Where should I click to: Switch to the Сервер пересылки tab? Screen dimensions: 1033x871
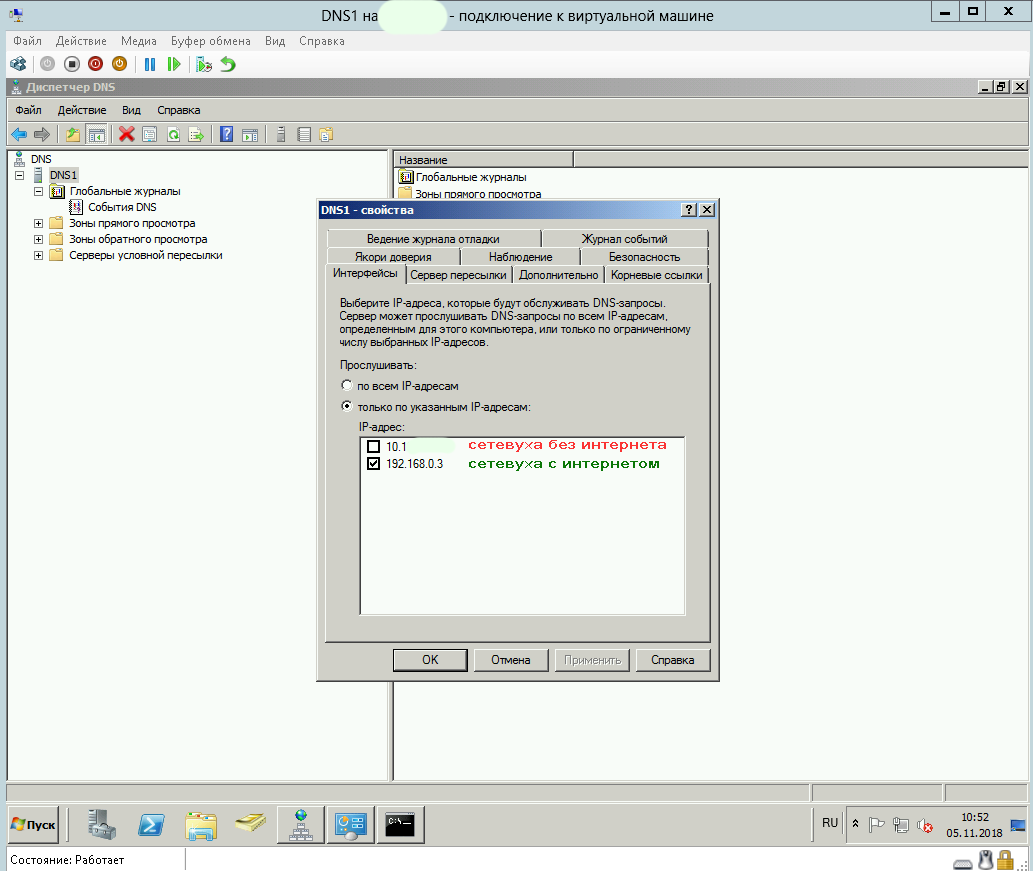pos(459,275)
